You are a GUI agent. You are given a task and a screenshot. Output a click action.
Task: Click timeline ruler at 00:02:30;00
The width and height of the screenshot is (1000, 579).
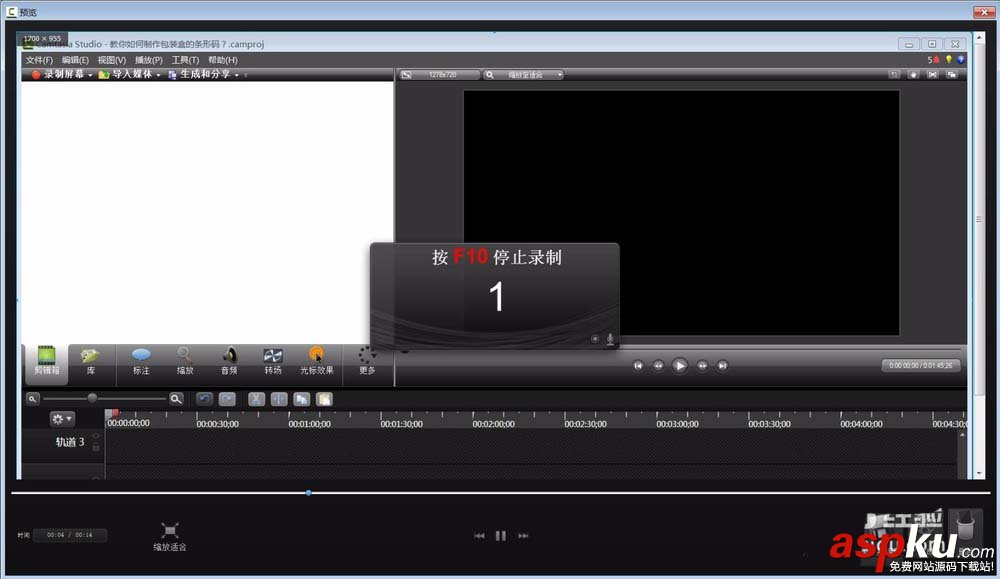[585, 423]
